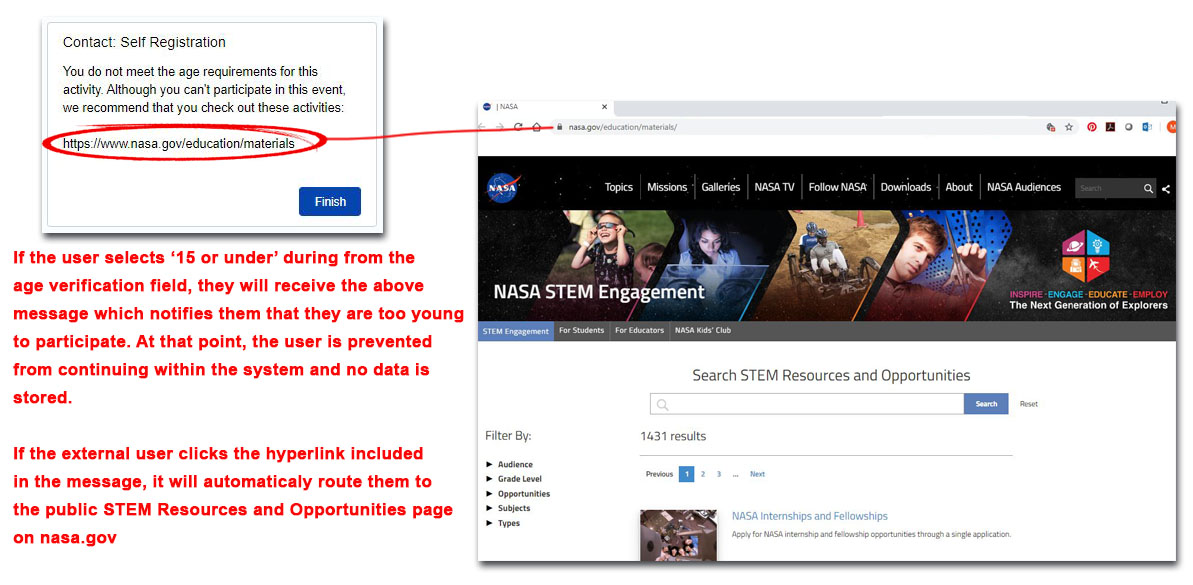
Task: Click the NASA site share icon
Action: [x=1166, y=188]
